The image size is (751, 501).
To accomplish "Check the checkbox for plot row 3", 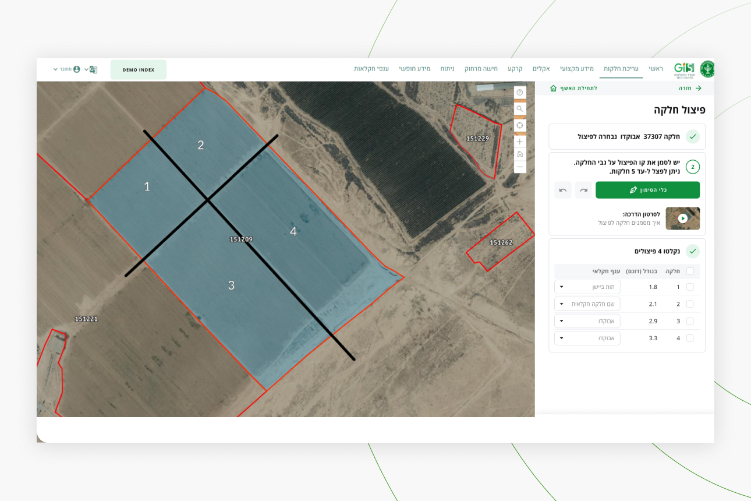I will pos(690,321).
